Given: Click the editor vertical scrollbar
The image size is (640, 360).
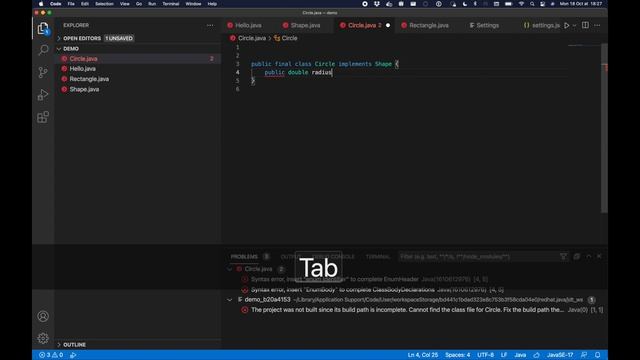Looking at the screenshot, I should click(604, 128).
